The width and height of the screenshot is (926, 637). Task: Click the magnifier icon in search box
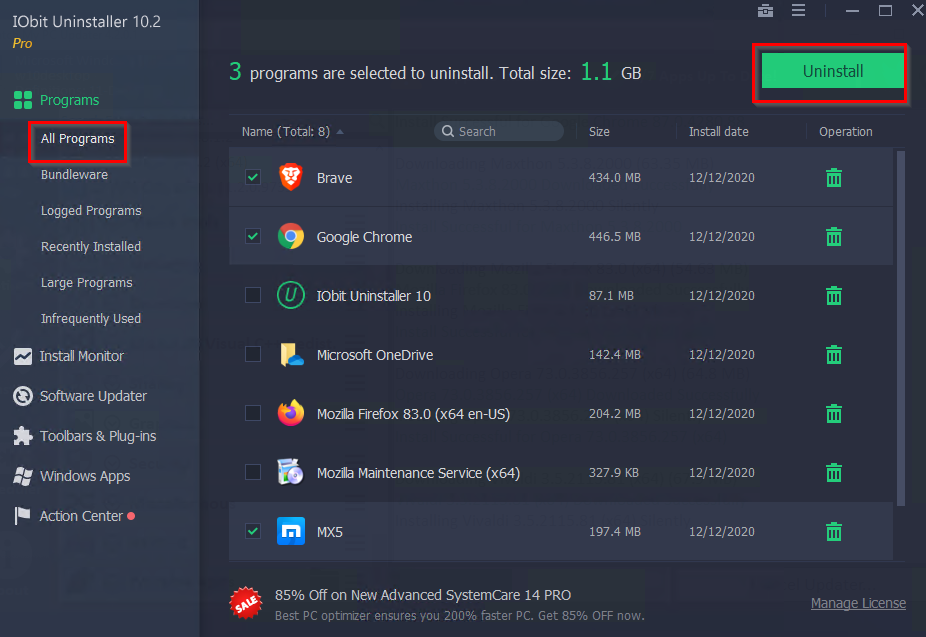pyautogui.click(x=448, y=131)
